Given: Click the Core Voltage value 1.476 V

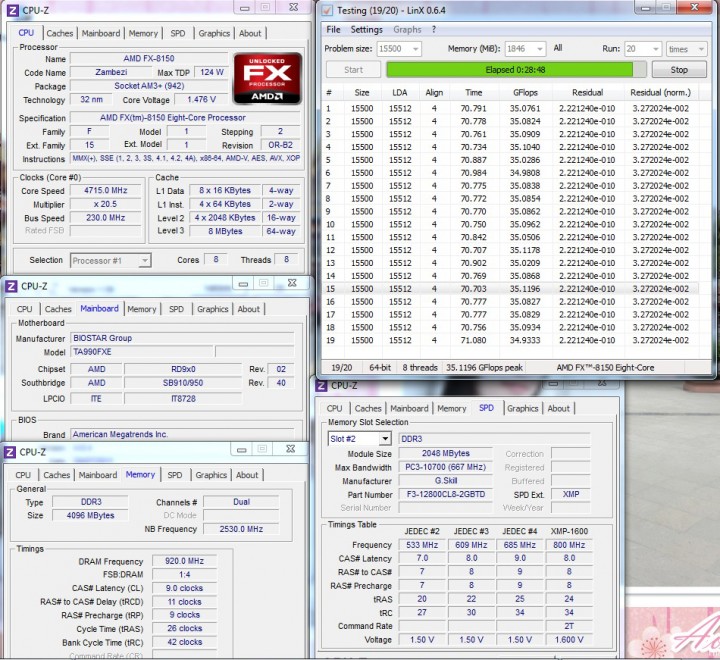Looking at the screenshot, I should click(201, 100).
